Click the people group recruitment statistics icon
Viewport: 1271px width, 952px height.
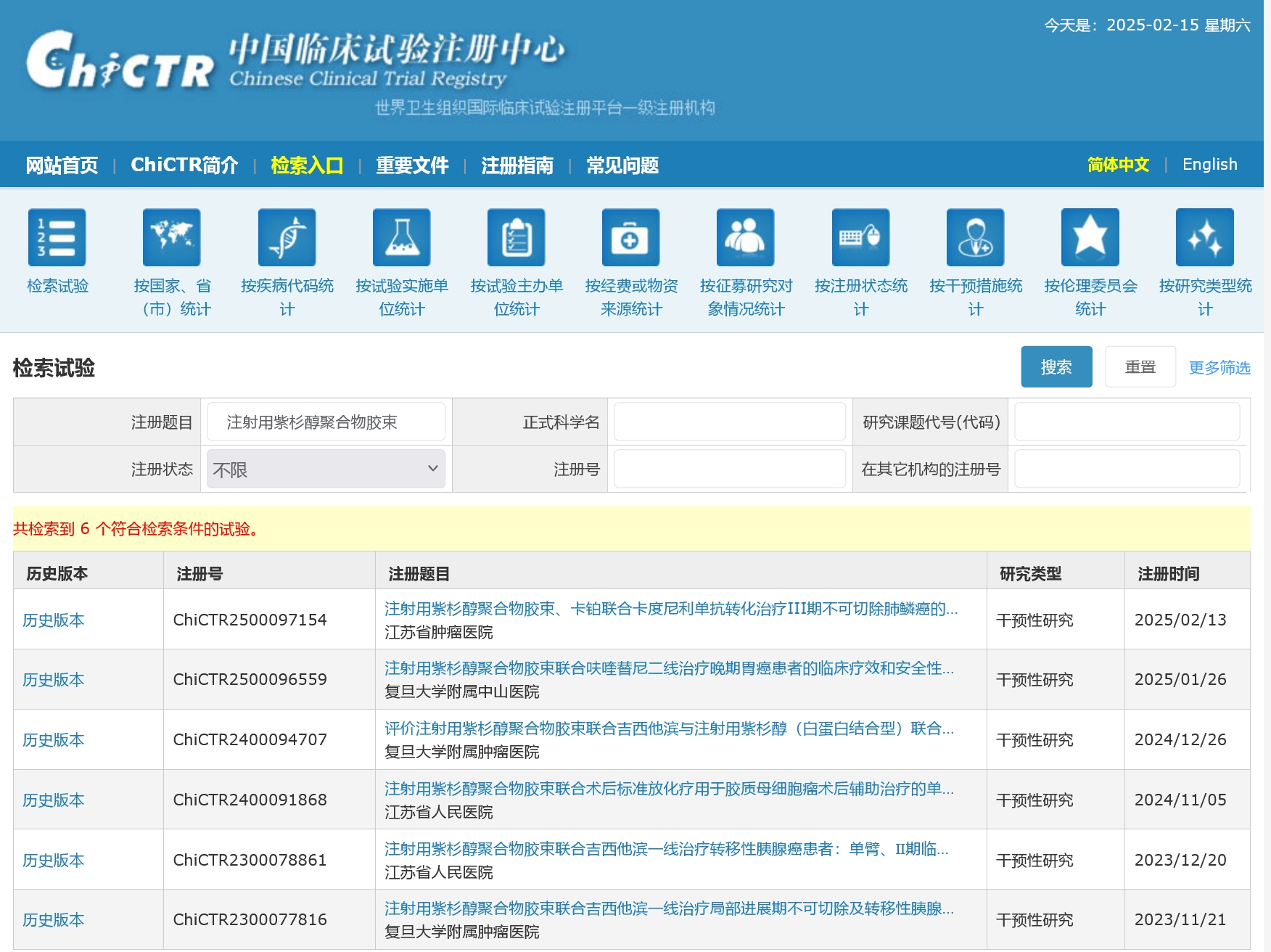coord(745,237)
